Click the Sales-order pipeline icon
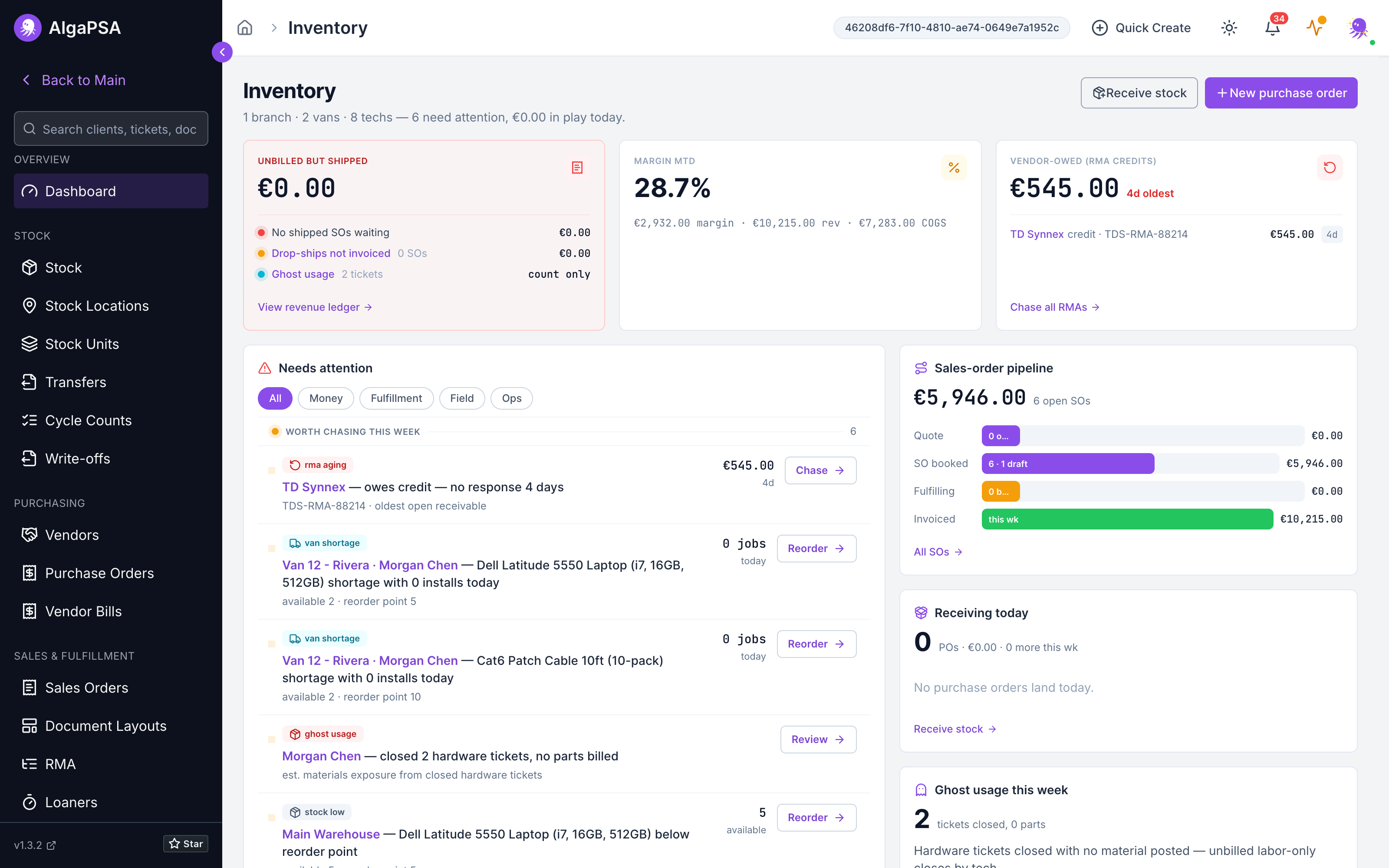 click(921, 368)
